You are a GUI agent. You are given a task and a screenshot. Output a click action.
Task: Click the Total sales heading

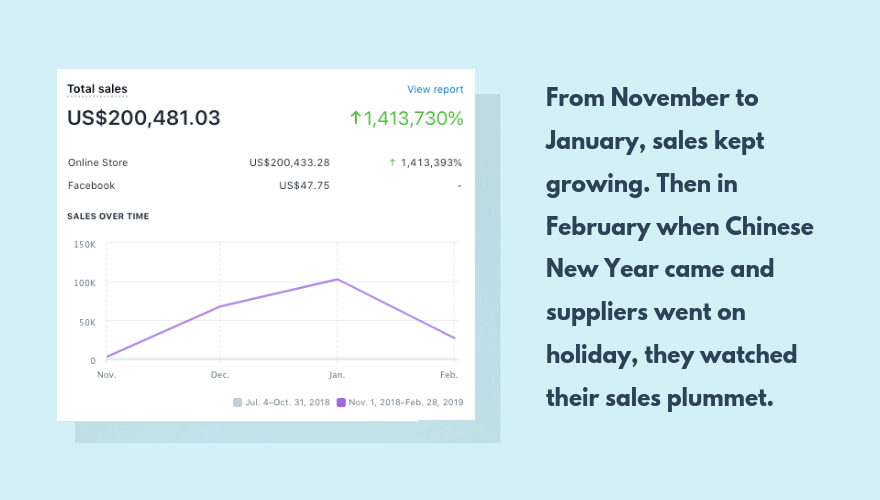(x=97, y=89)
